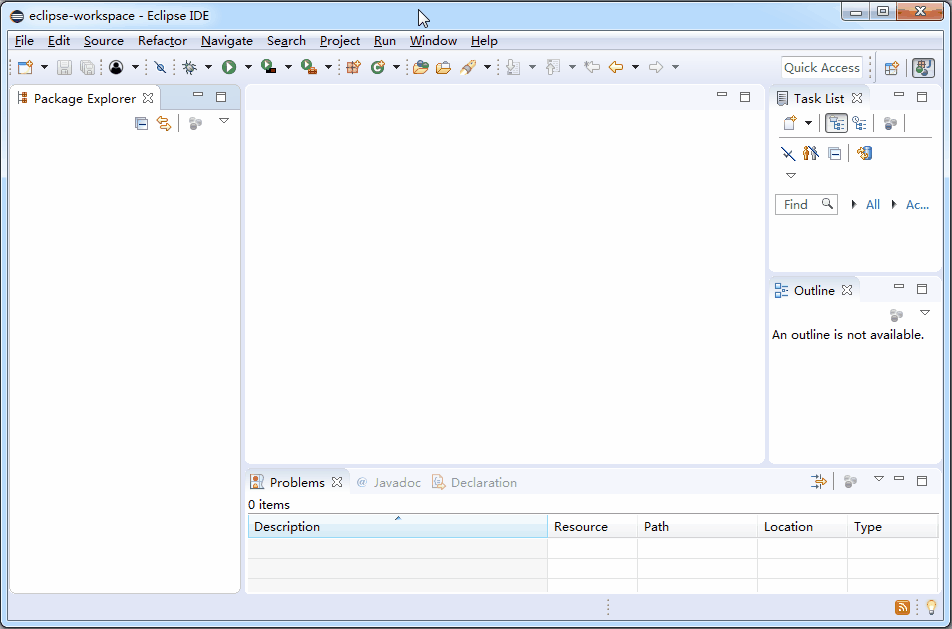Close the Outline view tab
952x629 pixels.
coord(847,290)
